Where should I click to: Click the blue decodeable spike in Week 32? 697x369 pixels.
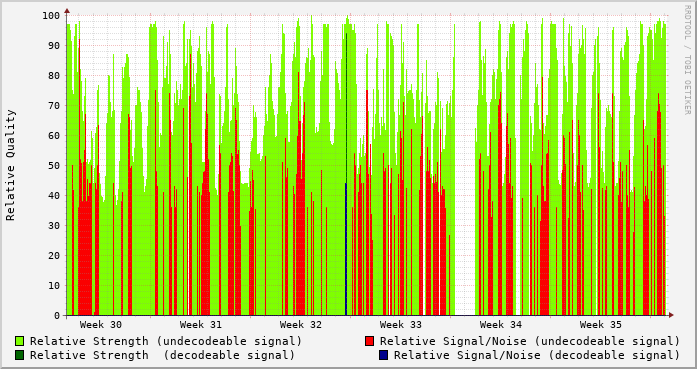coord(346,249)
